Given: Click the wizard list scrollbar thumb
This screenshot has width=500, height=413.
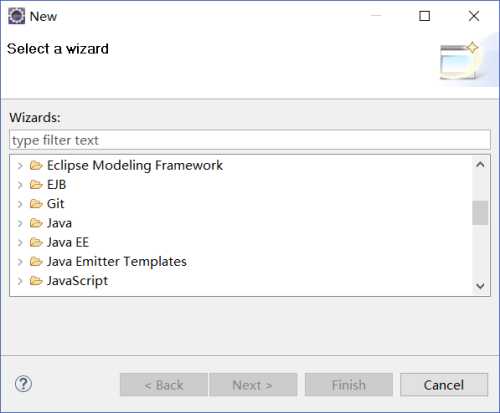Looking at the screenshot, I should tap(480, 213).
